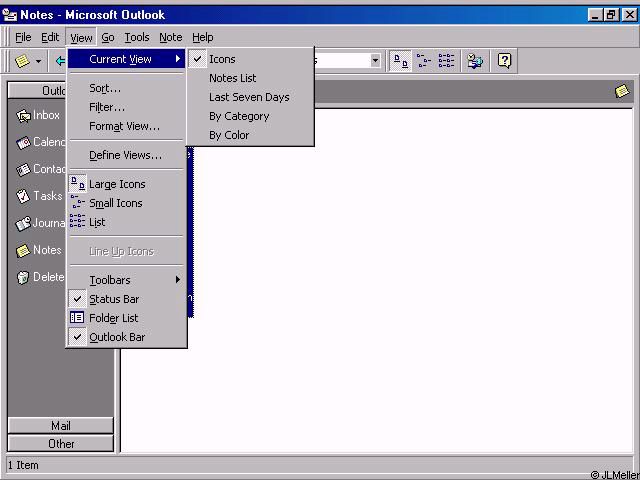Select List in the View menu
The width and height of the screenshot is (640, 480).
[126, 222]
